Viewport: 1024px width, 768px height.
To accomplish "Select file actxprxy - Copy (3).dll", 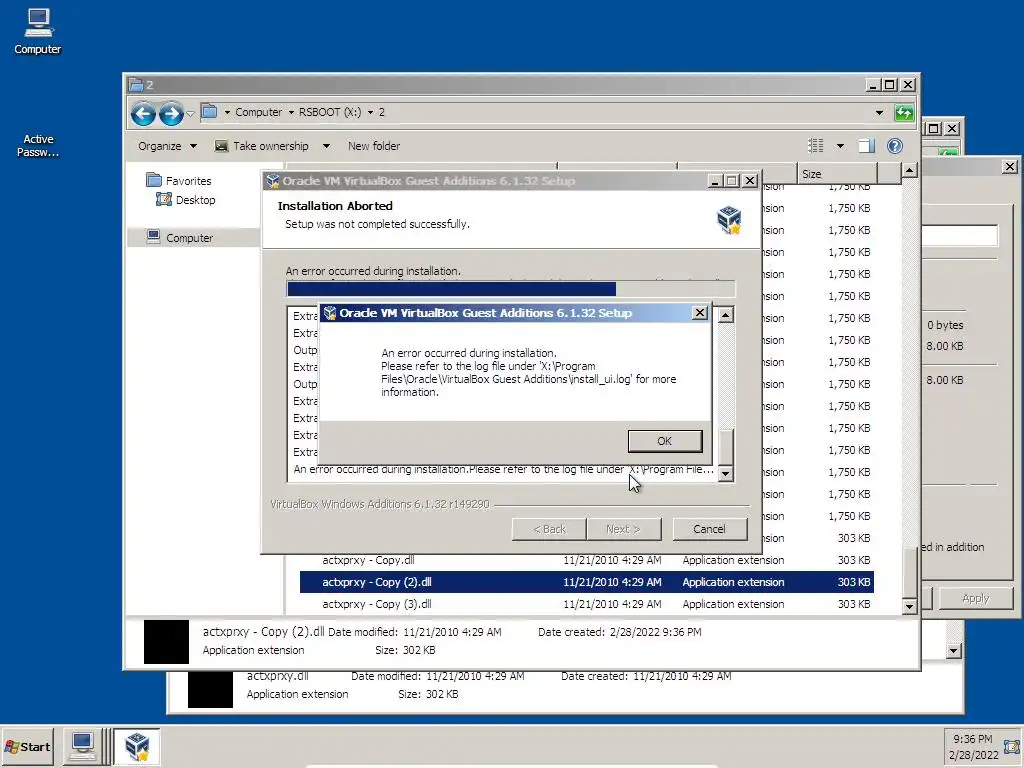I will pyautogui.click(x=376, y=604).
